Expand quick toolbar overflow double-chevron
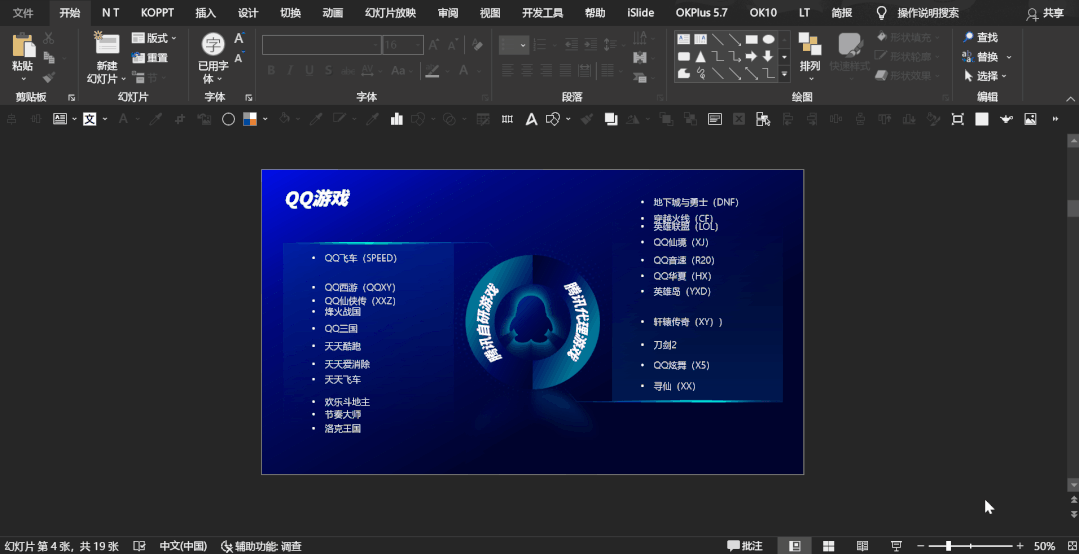The width and height of the screenshot is (1079, 554). [1055, 119]
